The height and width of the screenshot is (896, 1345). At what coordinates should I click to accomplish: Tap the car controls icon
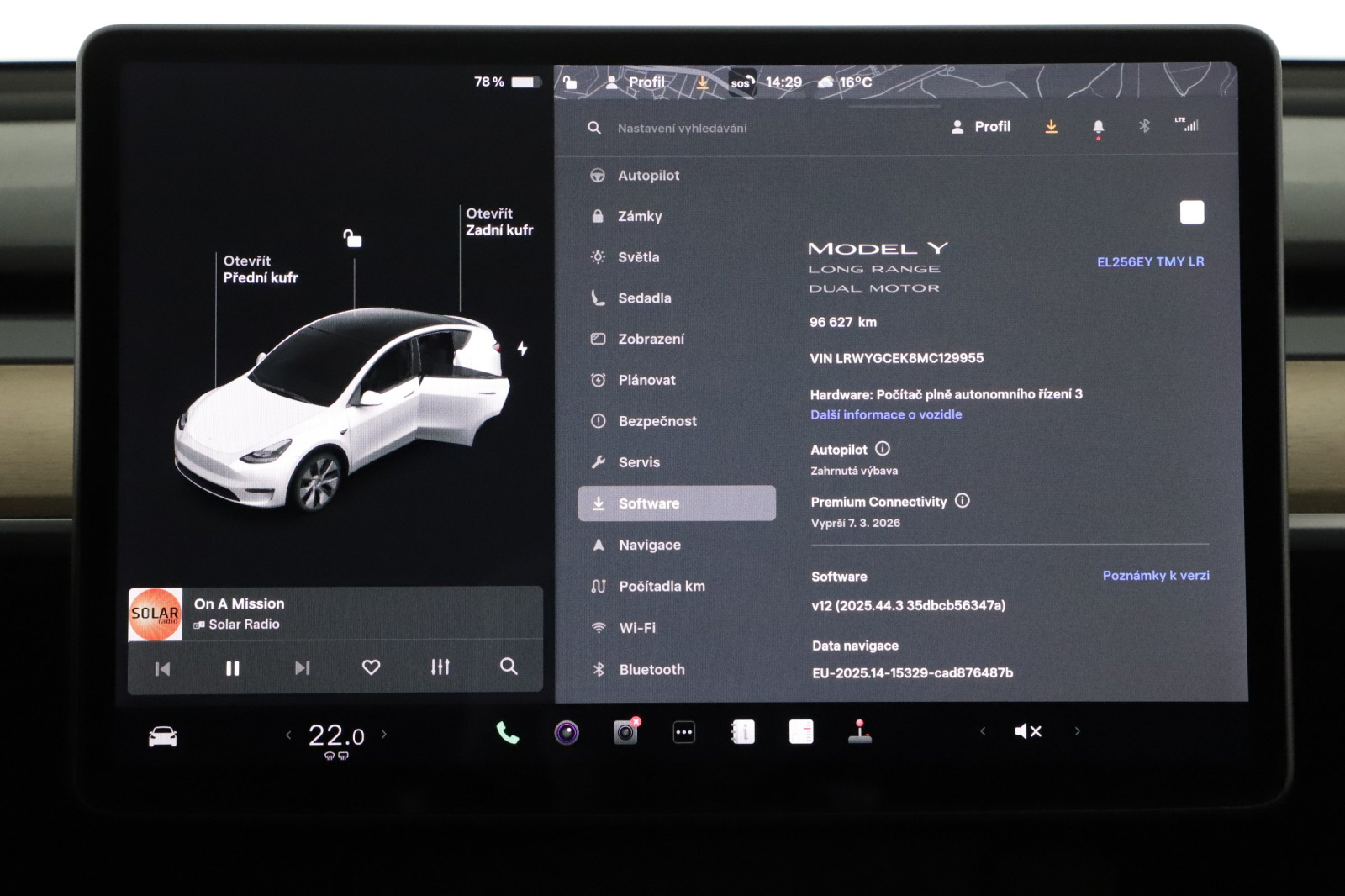pos(162,737)
